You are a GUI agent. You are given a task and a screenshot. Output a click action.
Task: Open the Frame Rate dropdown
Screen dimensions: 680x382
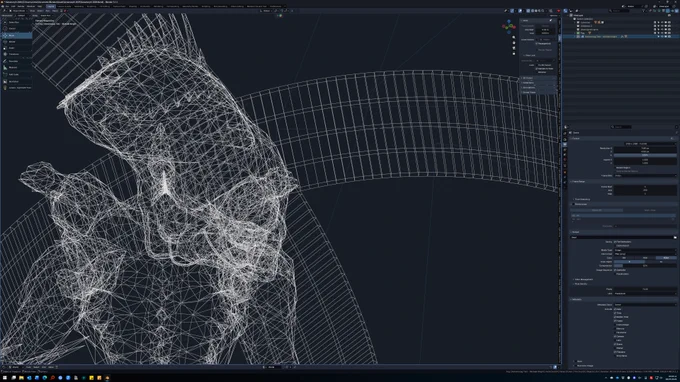[x=645, y=176]
